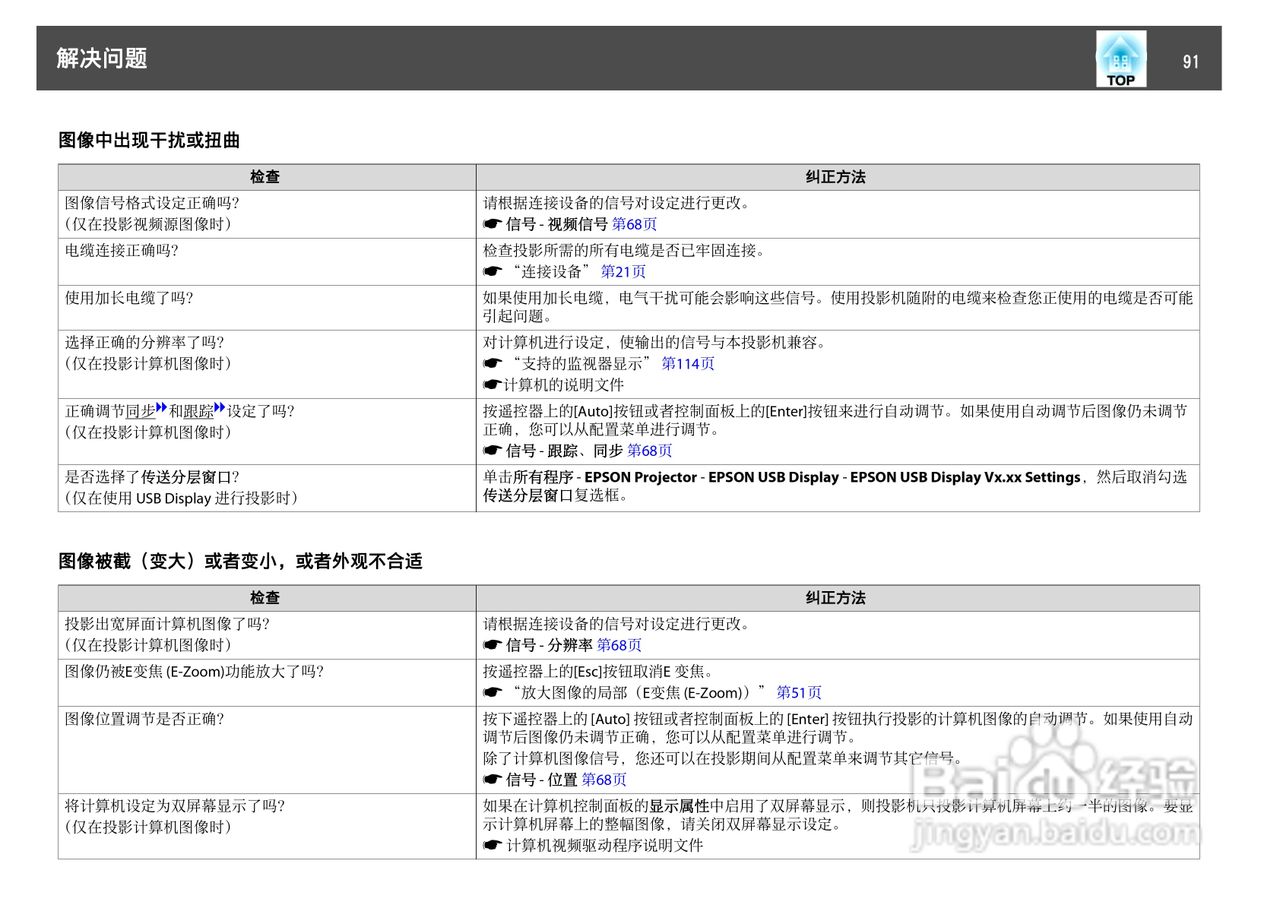Click the pointing-hand icon before 计算机视频驱动程序说明文件

(x=492, y=845)
